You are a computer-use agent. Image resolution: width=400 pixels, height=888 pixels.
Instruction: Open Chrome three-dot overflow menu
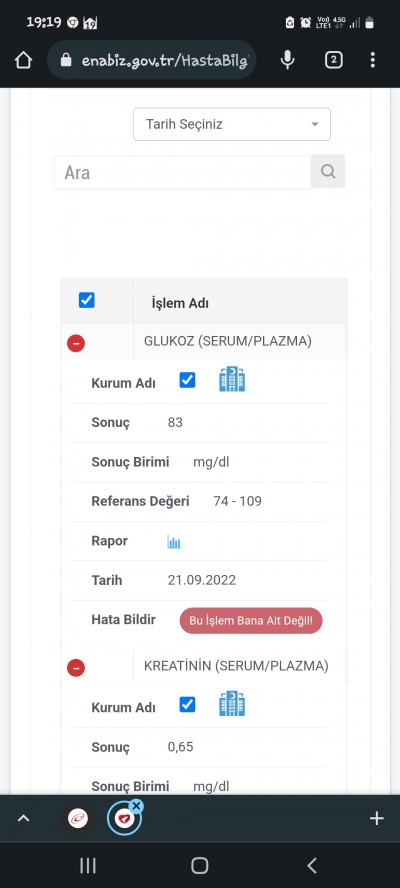372,60
